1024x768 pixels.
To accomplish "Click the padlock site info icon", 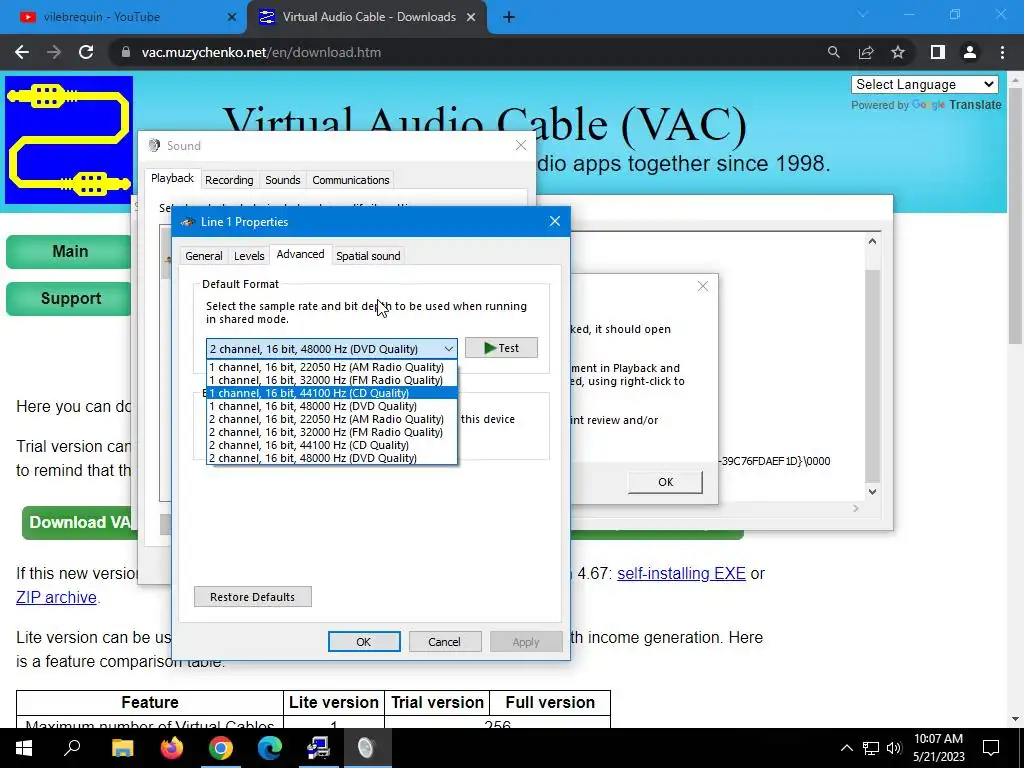I will pos(126,52).
